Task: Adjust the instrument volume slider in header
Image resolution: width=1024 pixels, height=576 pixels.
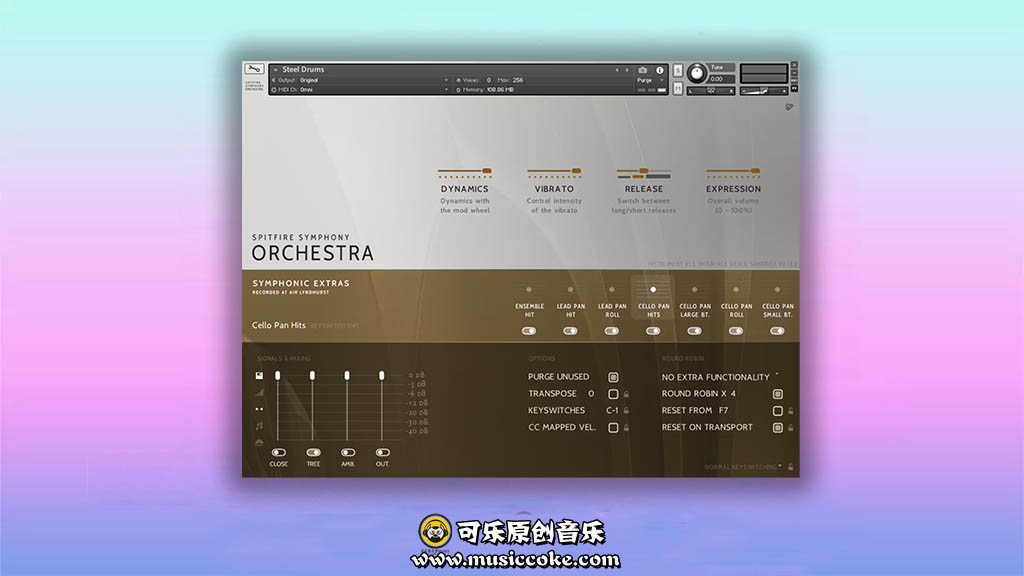Action: click(763, 91)
